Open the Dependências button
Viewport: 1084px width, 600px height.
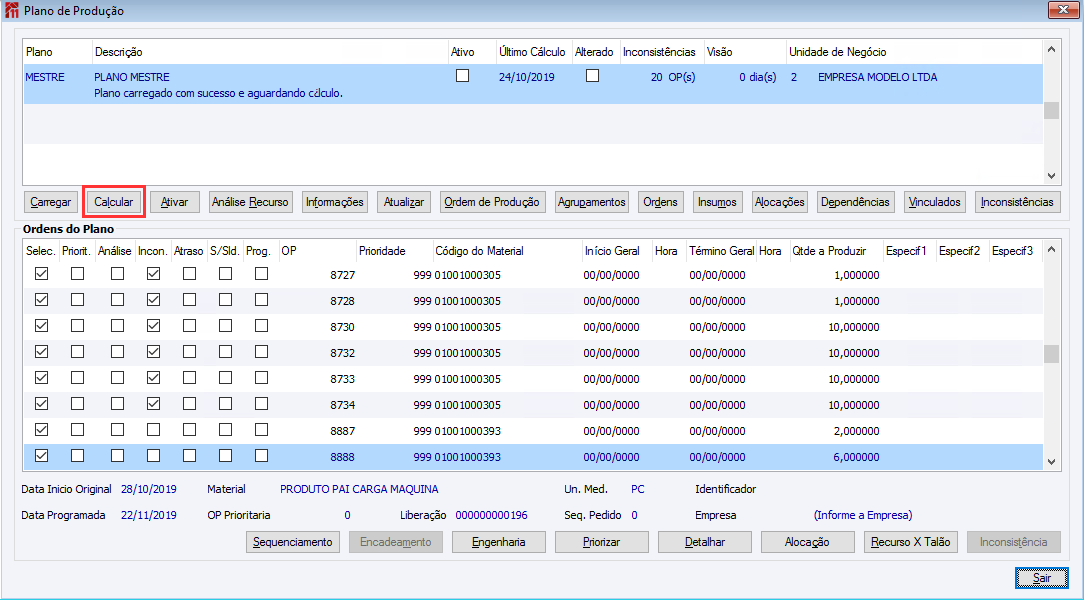click(x=855, y=202)
